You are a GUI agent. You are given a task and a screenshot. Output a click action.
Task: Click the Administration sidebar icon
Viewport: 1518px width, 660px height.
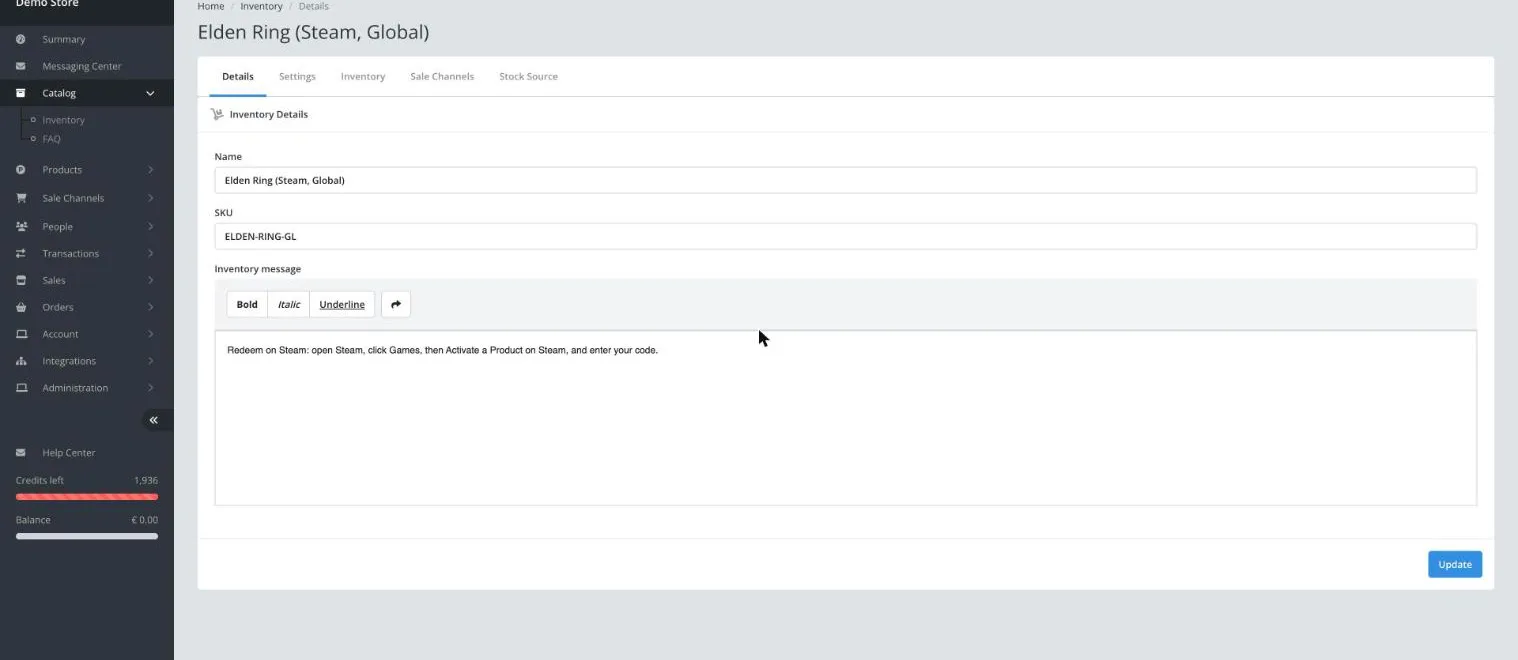click(x=21, y=388)
